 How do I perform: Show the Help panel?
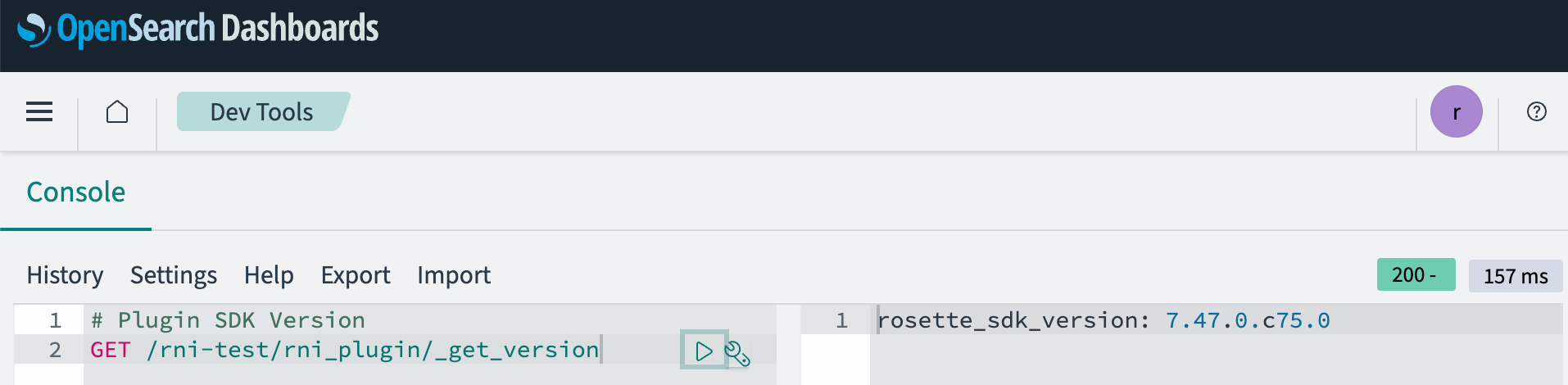[x=269, y=275]
